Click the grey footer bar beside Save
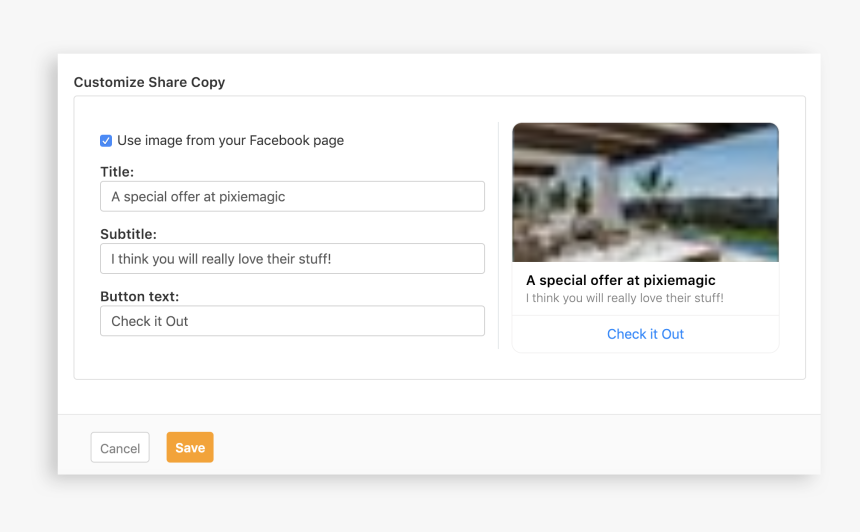Screen dimensions: 860x532 point(500,446)
